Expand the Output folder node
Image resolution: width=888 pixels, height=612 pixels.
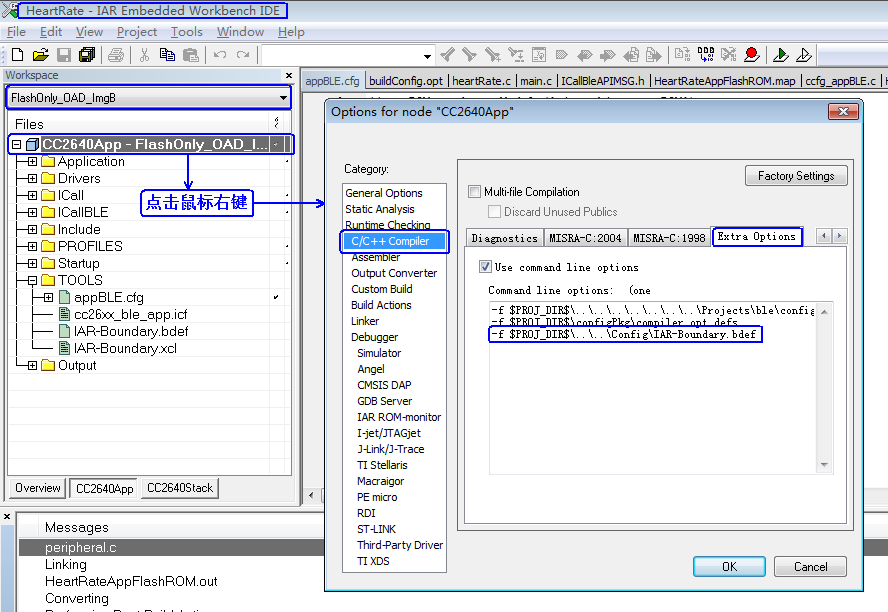[32, 365]
